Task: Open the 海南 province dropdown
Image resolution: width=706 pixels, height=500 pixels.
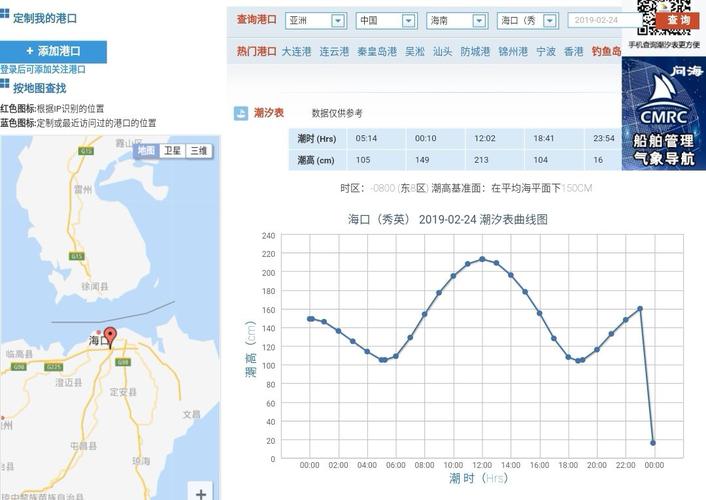Action: [457, 21]
